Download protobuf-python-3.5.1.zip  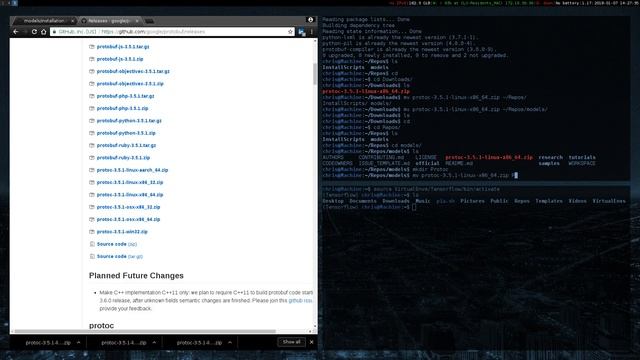[x=126, y=133]
